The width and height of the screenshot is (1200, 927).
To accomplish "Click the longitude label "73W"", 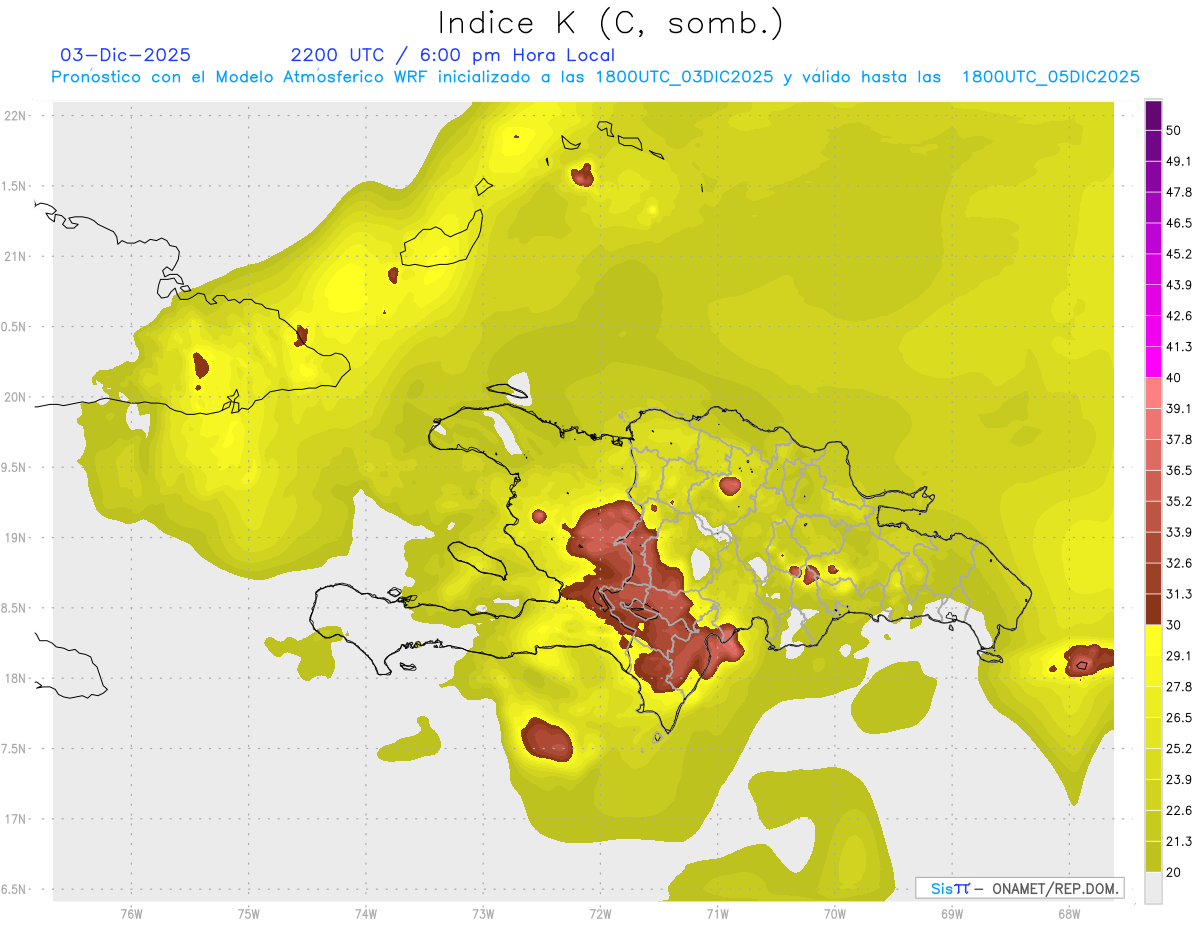I will tap(483, 914).
